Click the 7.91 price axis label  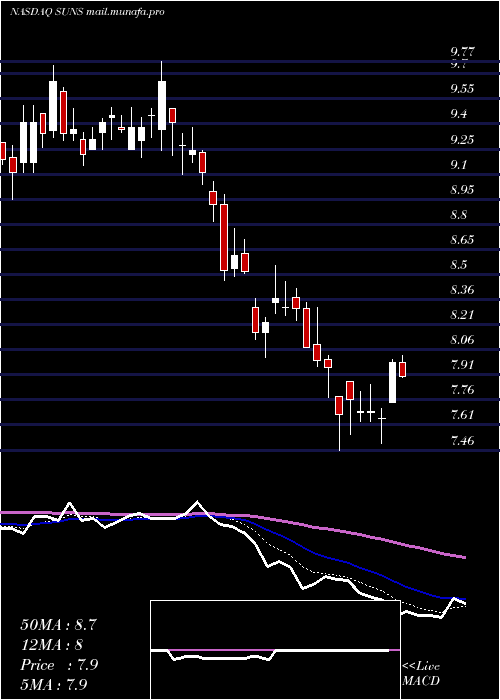click(x=462, y=365)
